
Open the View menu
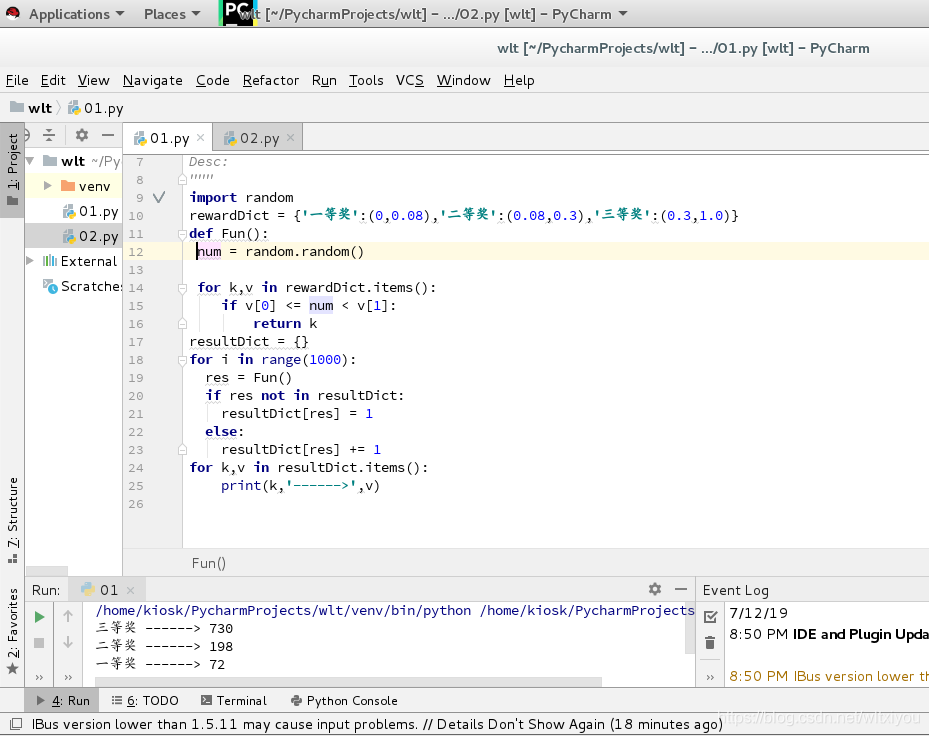pyautogui.click(x=94, y=80)
